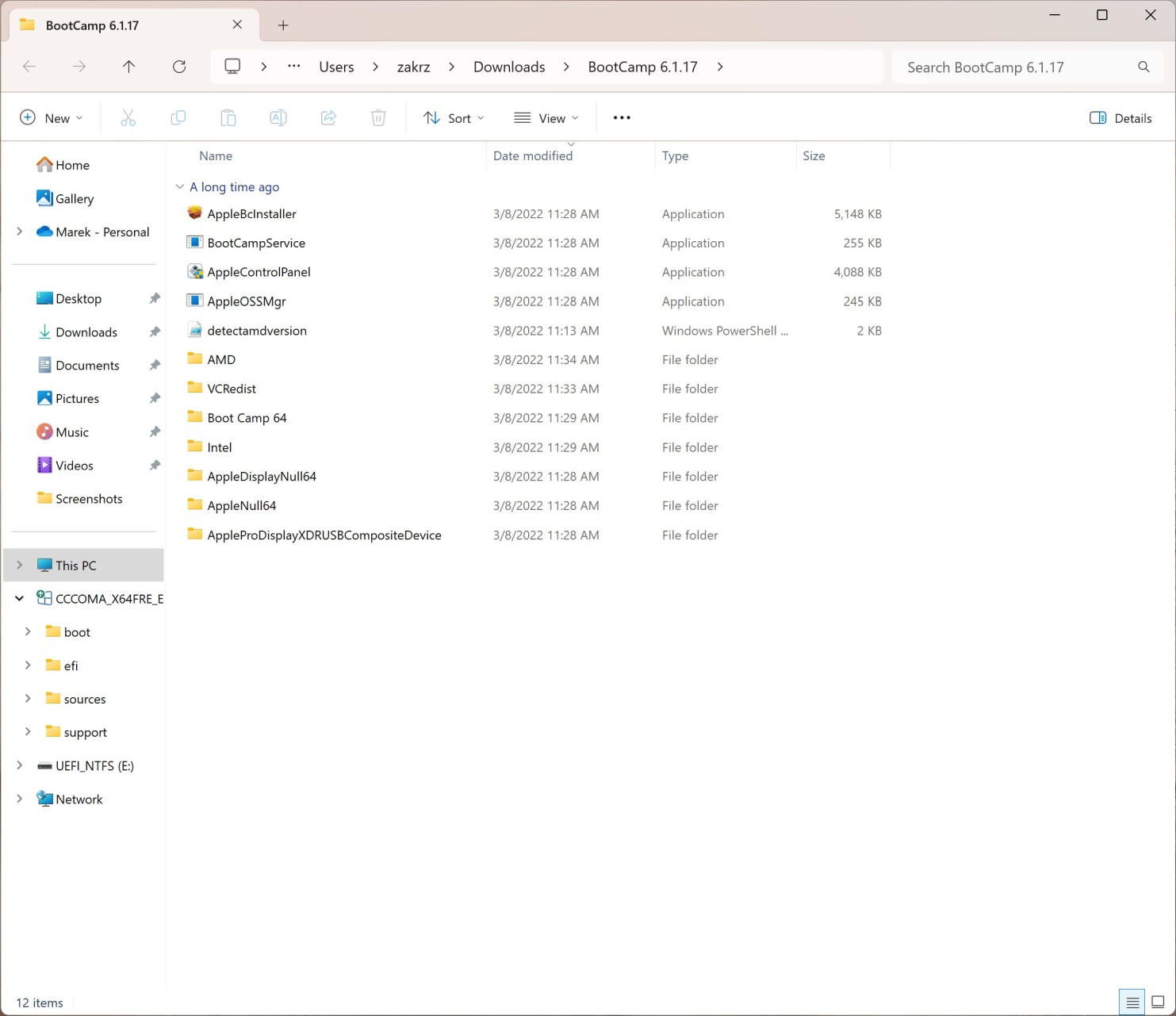Select the detectamdversion PowerShell file icon
This screenshot has width=1176, height=1016.
coord(195,330)
